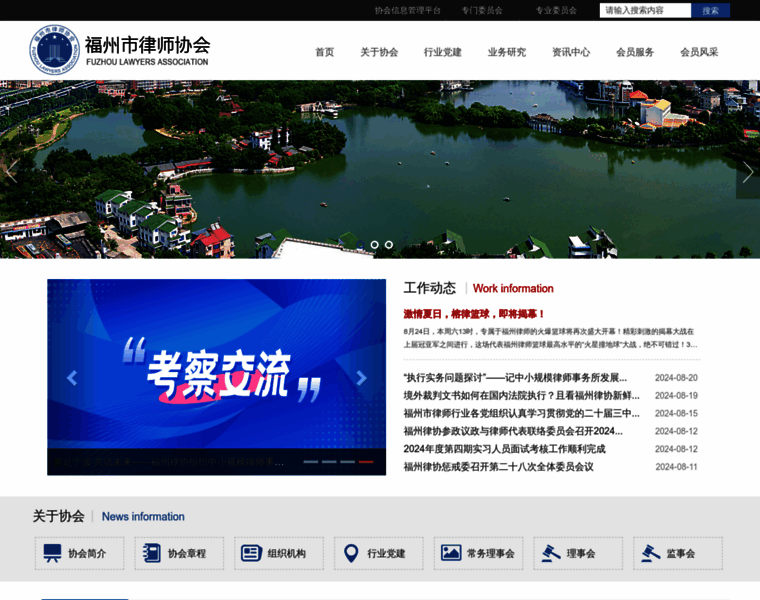Image resolution: width=760 pixels, height=600 pixels.
Task: Open 行业党建 location-pin icon link
Action: click(x=377, y=553)
